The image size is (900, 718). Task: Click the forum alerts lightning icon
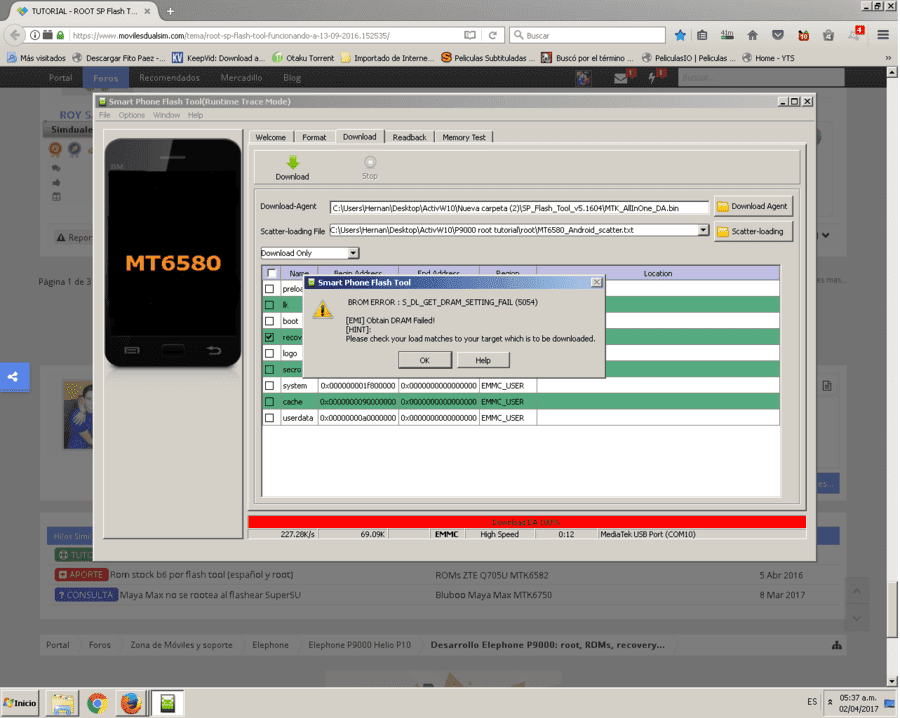[x=652, y=78]
